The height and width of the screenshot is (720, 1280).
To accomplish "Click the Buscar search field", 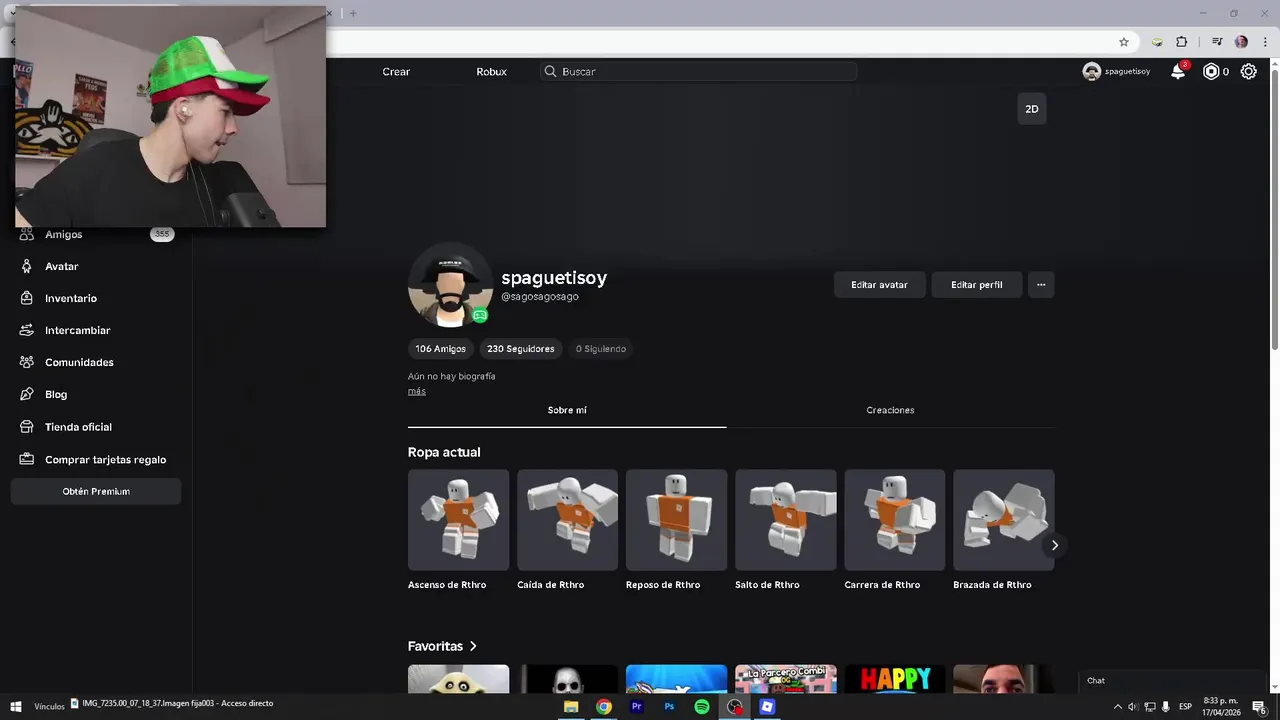I will tap(699, 72).
